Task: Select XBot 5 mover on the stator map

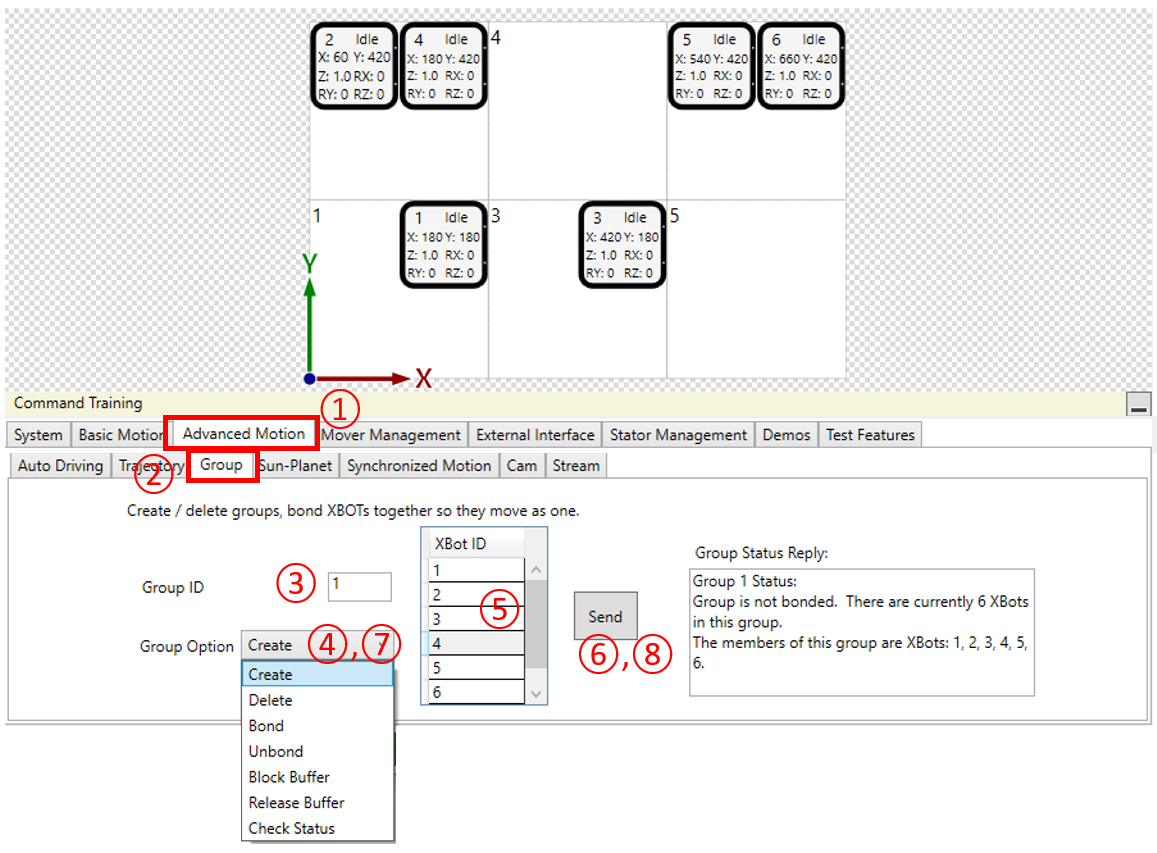Action: click(712, 66)
